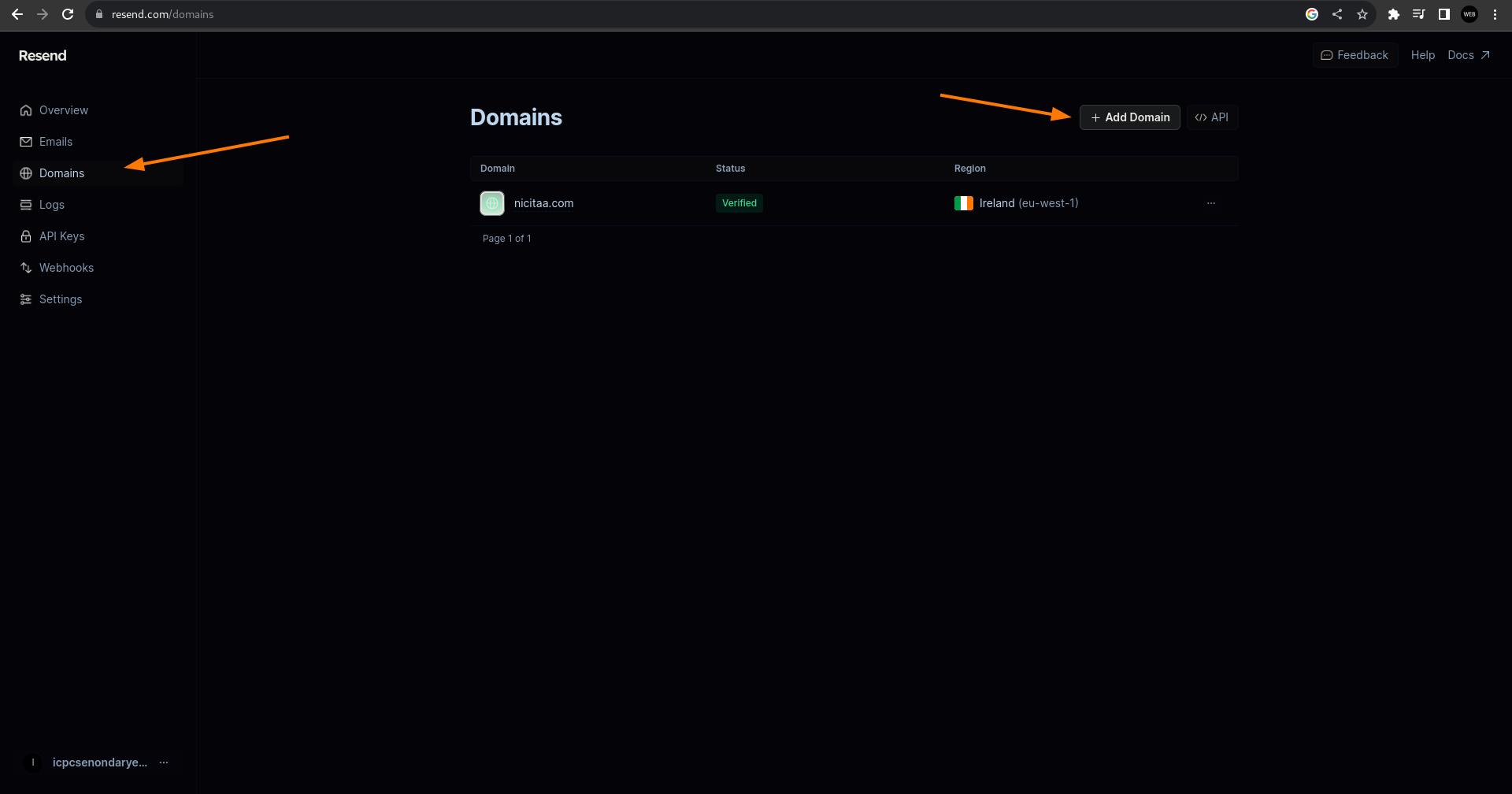Click the API button next to Add Domain
The height and width of the screenshot is (794, 1512).
click(x=1213, y=117)
